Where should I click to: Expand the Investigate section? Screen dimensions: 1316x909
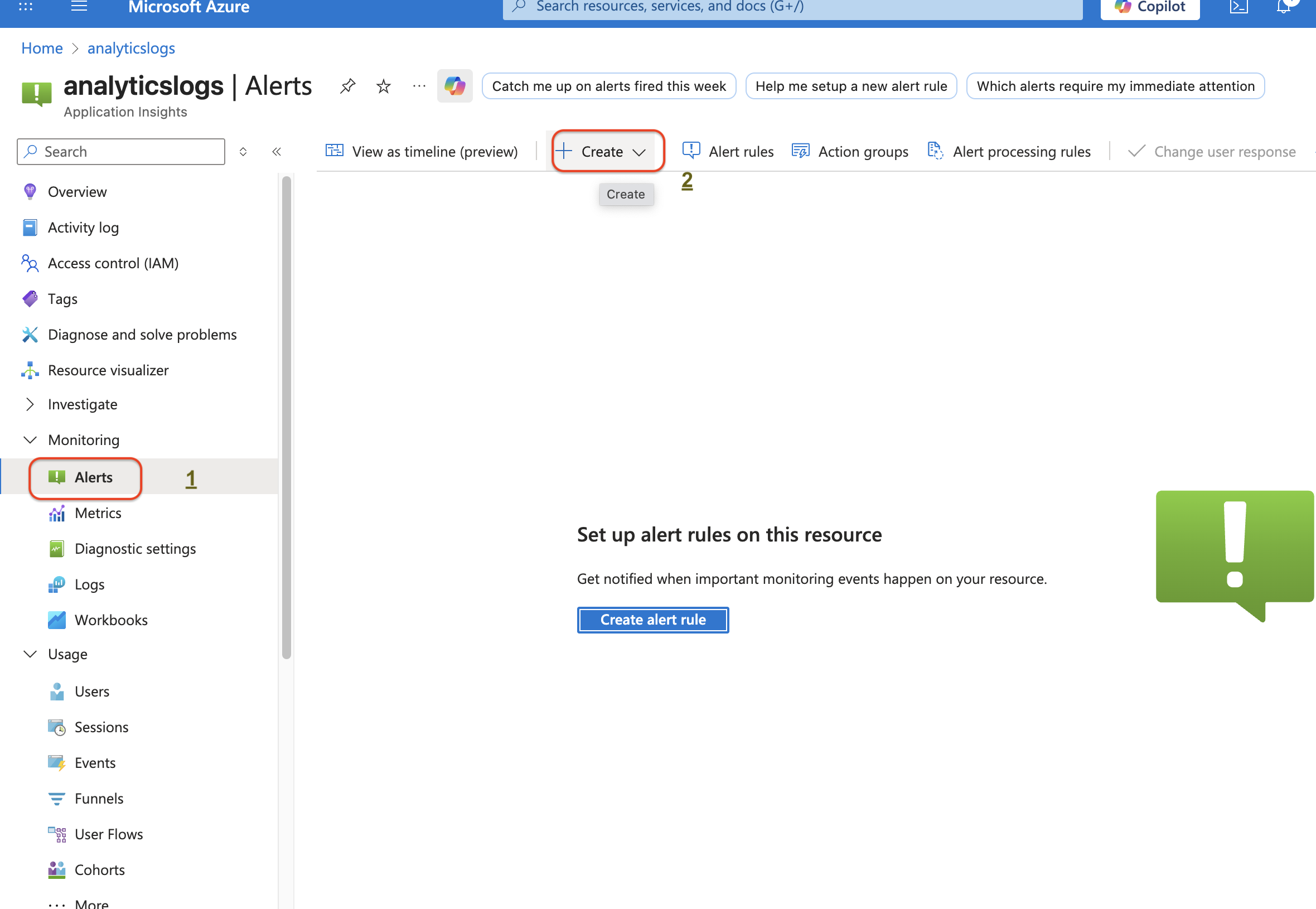(82, 404)
